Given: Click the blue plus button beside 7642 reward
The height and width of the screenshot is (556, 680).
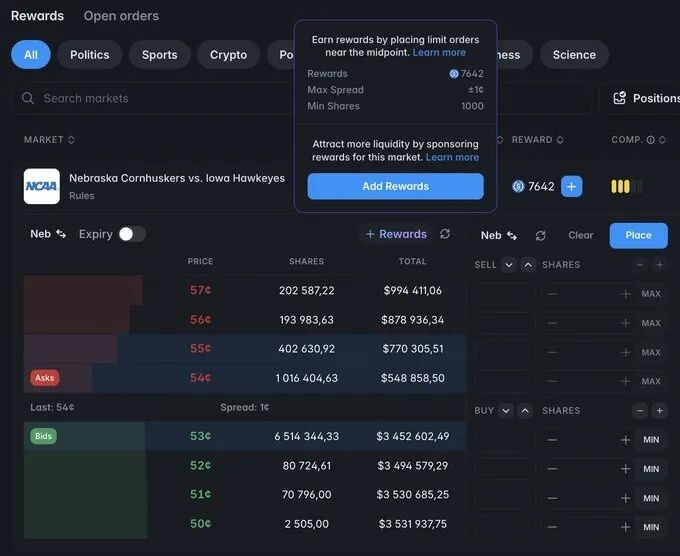Looking at the screenshot, I should point(571,186).
